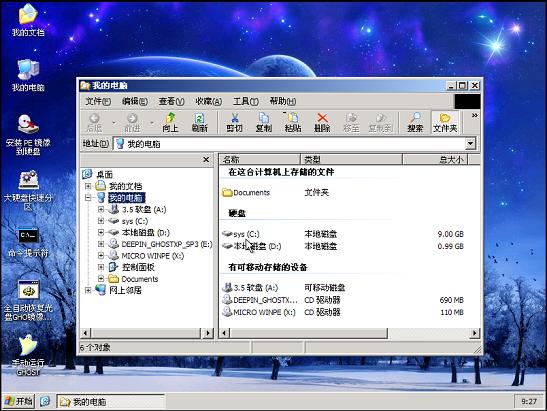
Task: Expand the 3.5 软盘 (A:) tree node
Action: coord(101,209)
